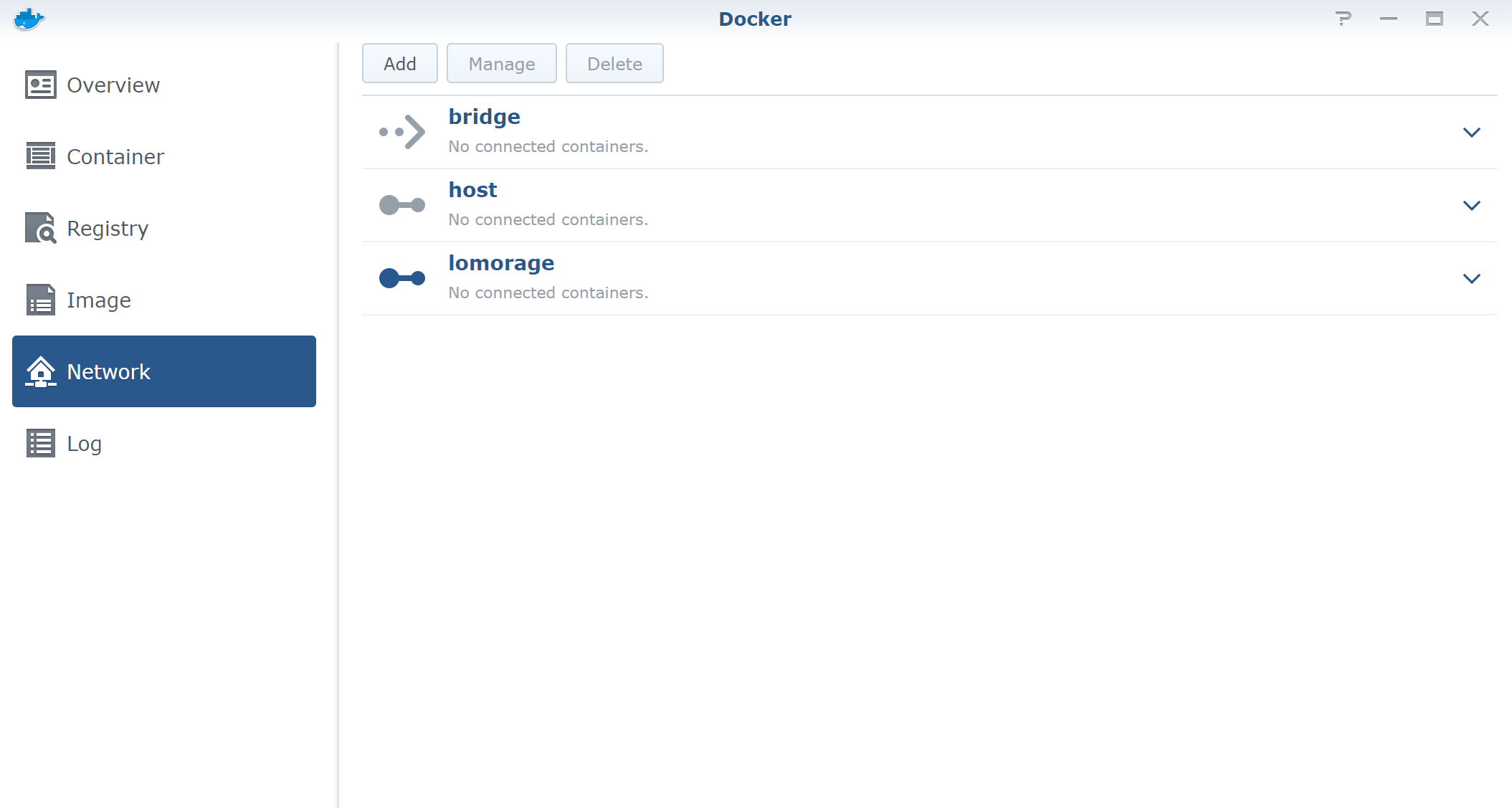Screen dimensions: 1512x808
Task: Minimize the Docker window
Action: tap(1389, 19)
